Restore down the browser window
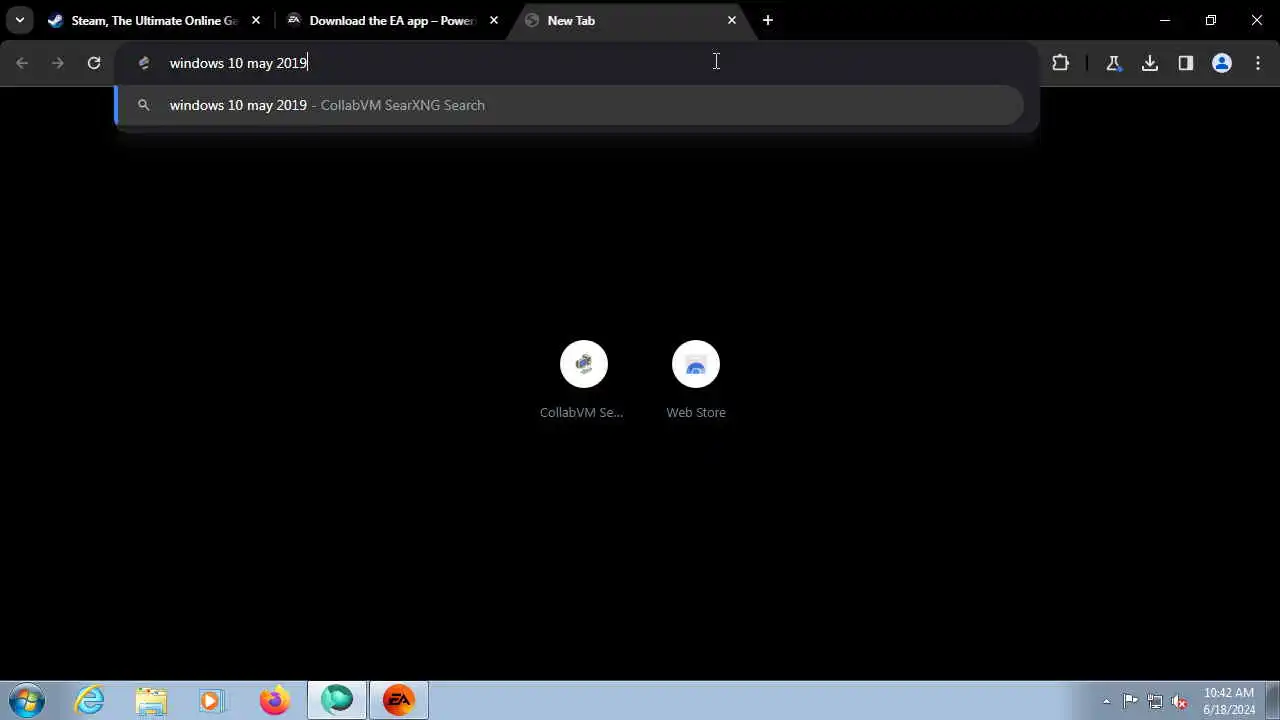 pyautogui.click(x=1211, y=20)
